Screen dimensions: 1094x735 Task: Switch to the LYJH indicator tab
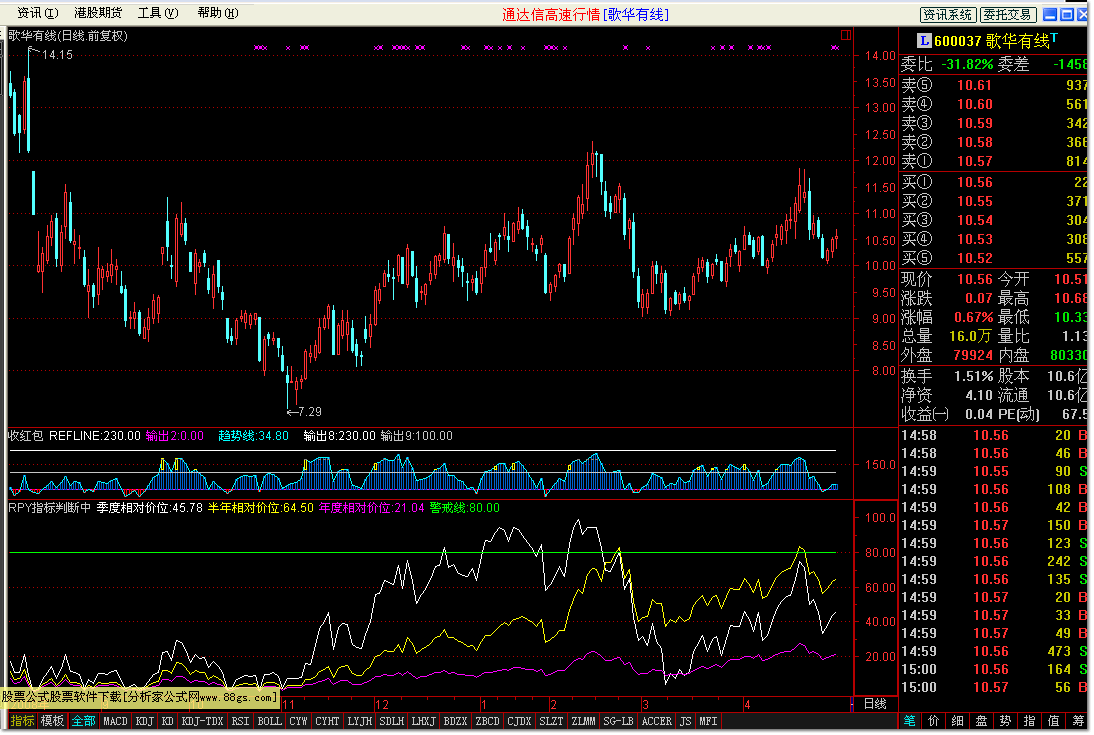pos(360,721)
